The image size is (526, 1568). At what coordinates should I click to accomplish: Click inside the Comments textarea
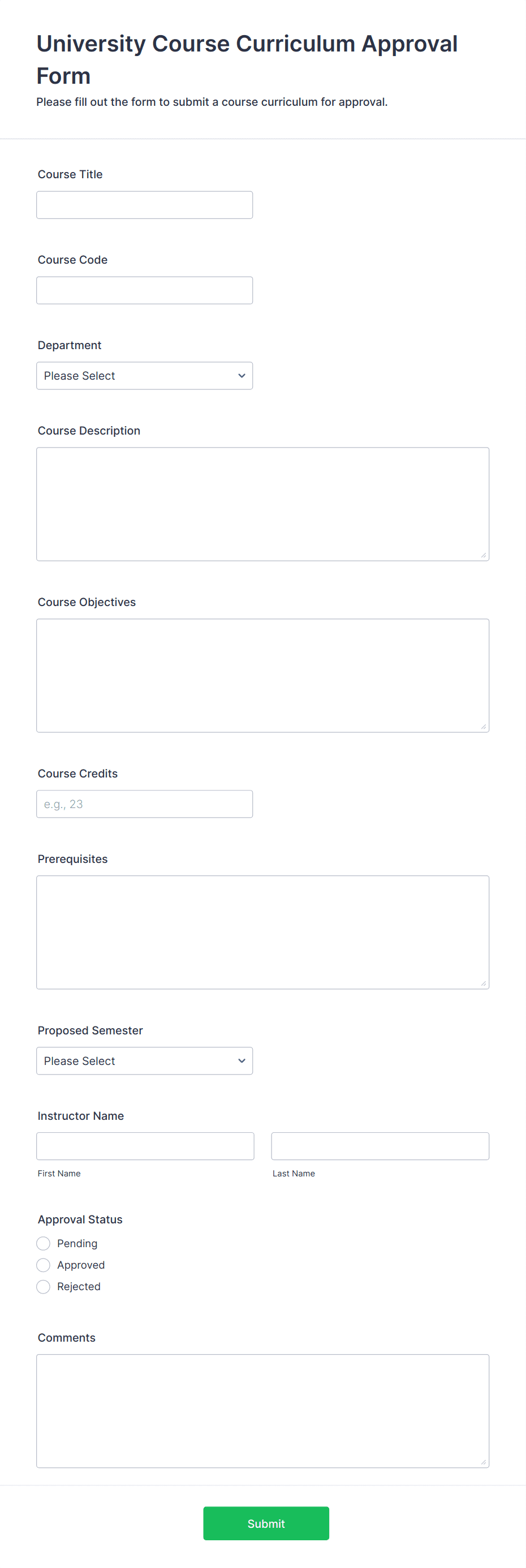pyautogui.click(x=262, y=1411)
